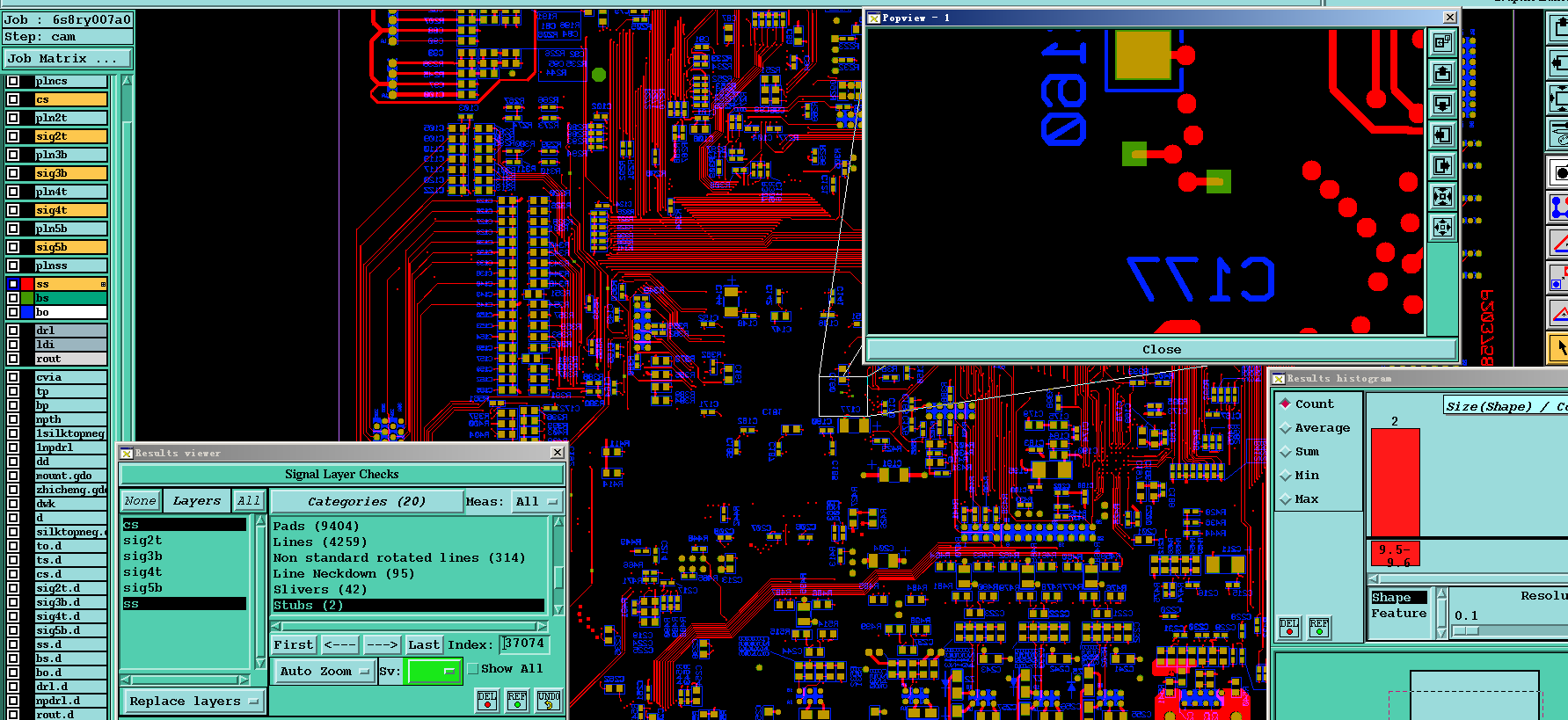Click the Resolution slider handle
The height and width of the screenshot is (720, 1568).
(1466, 631)
